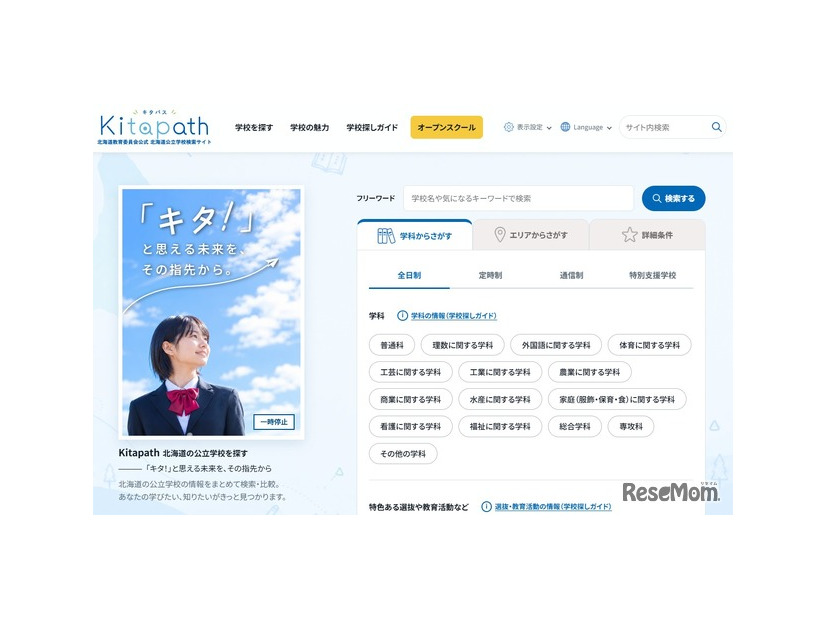
Task: Click the 「キタ!」 hero banner image
Action: (x=211, y=312)
